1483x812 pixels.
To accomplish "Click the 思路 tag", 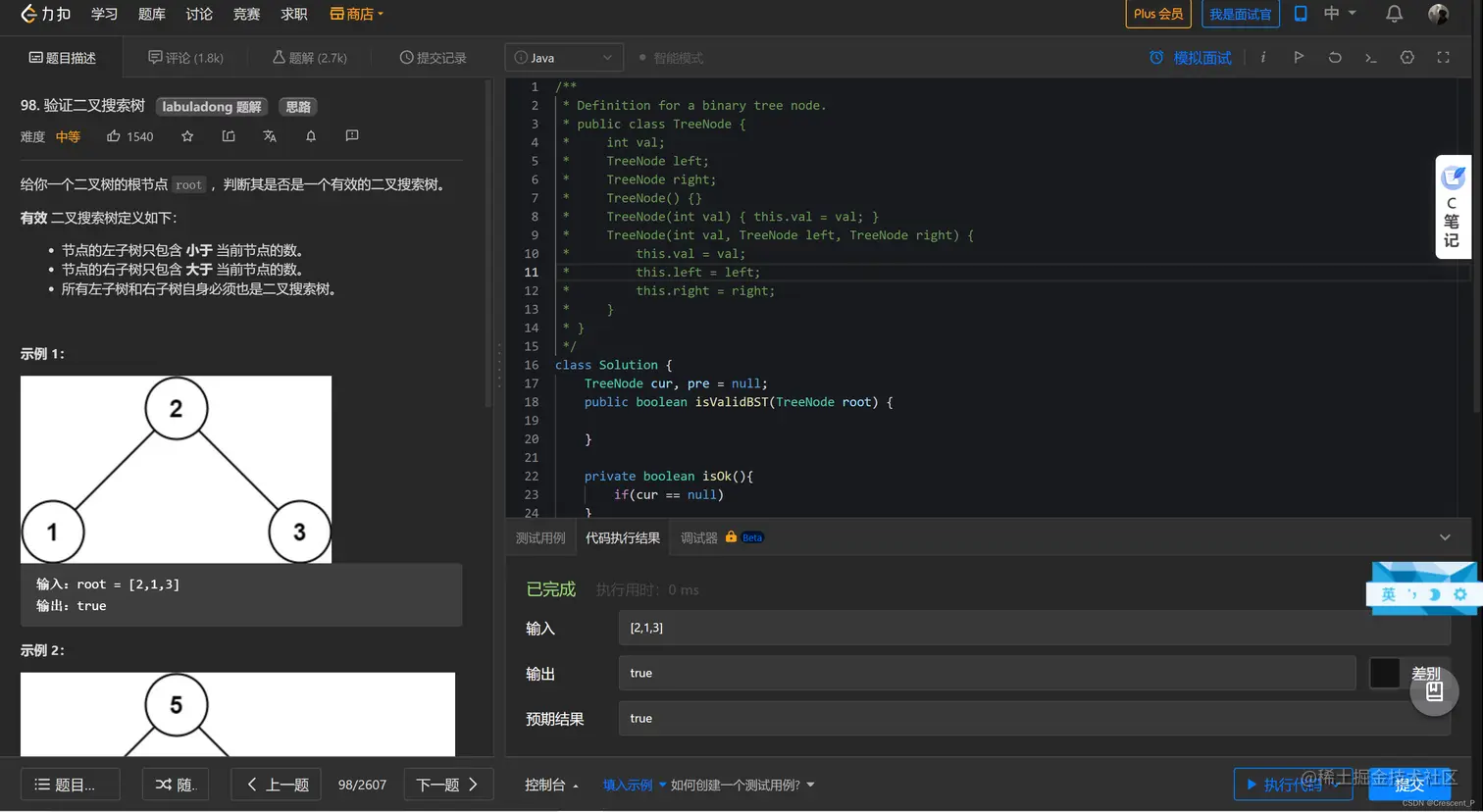I will coord(298,107).
